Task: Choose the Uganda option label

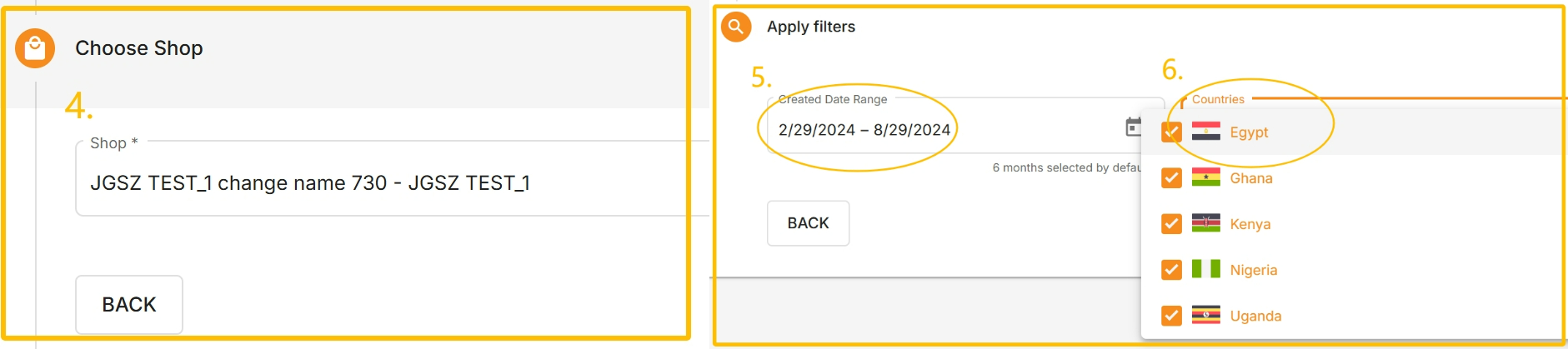Action: [1255, 316]
